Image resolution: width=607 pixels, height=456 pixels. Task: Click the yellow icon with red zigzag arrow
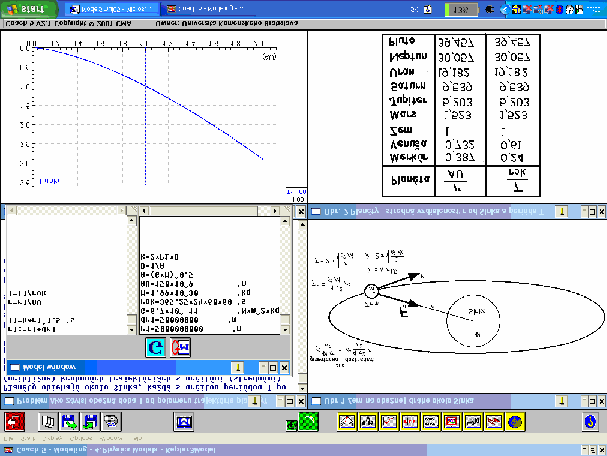coord(494,422)
